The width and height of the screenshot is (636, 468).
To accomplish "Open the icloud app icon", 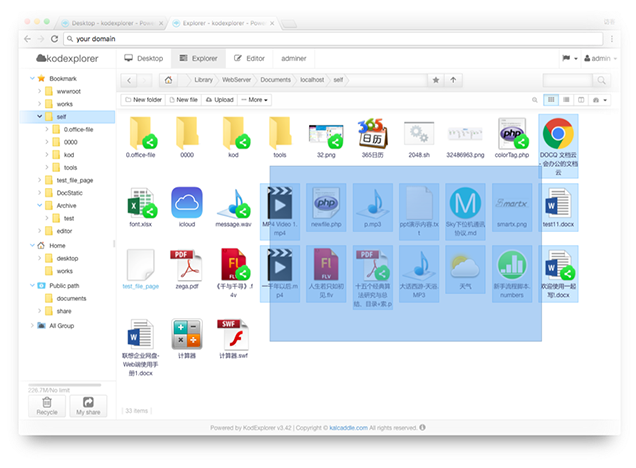I will pos(187,203).
